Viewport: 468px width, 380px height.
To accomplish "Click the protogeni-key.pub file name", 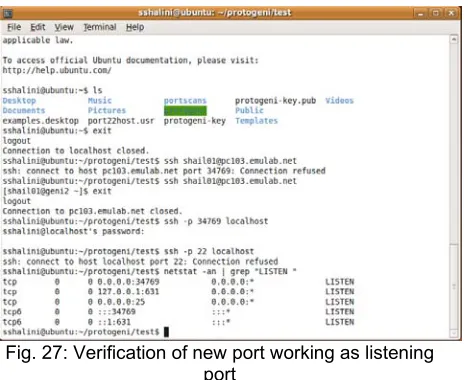I will click(x=275, y=100).
